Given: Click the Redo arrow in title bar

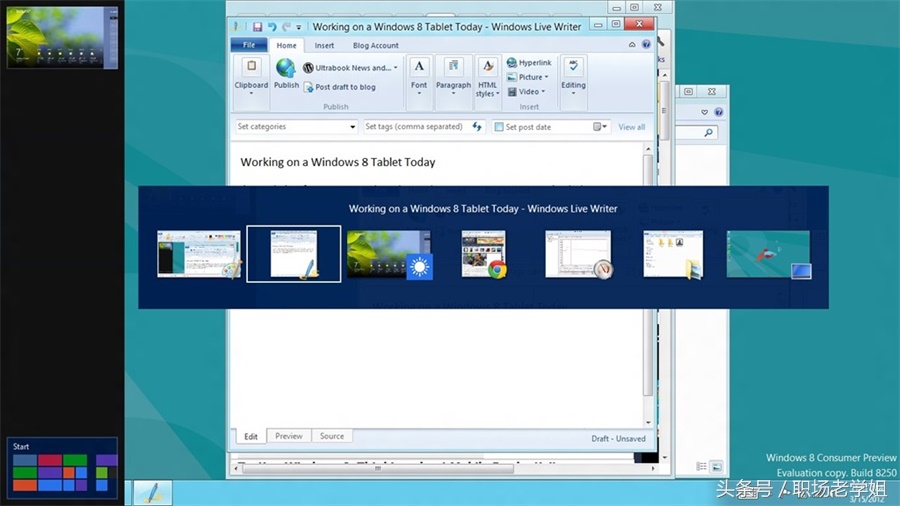Looking at the screenshot, I should [x=286, y=27].
